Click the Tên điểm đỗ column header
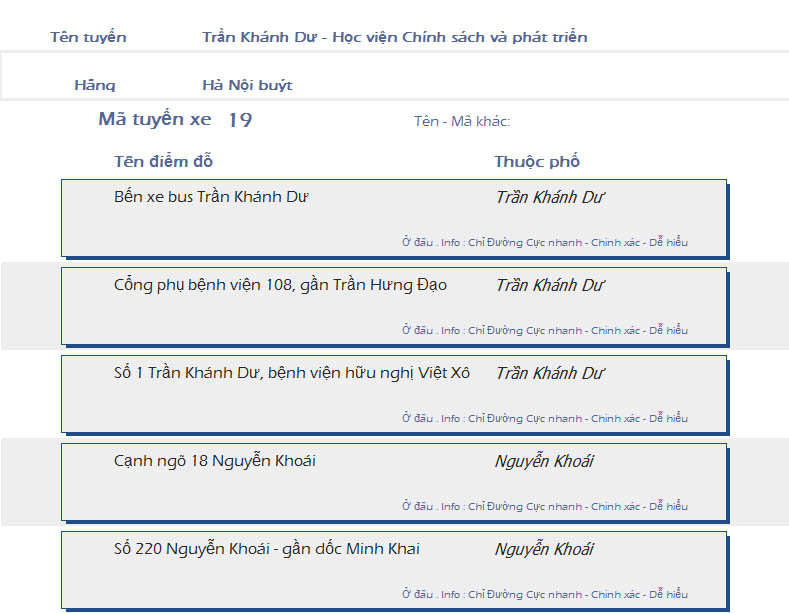The width and height of the screenshot is (789, 613). coord(163,162)
